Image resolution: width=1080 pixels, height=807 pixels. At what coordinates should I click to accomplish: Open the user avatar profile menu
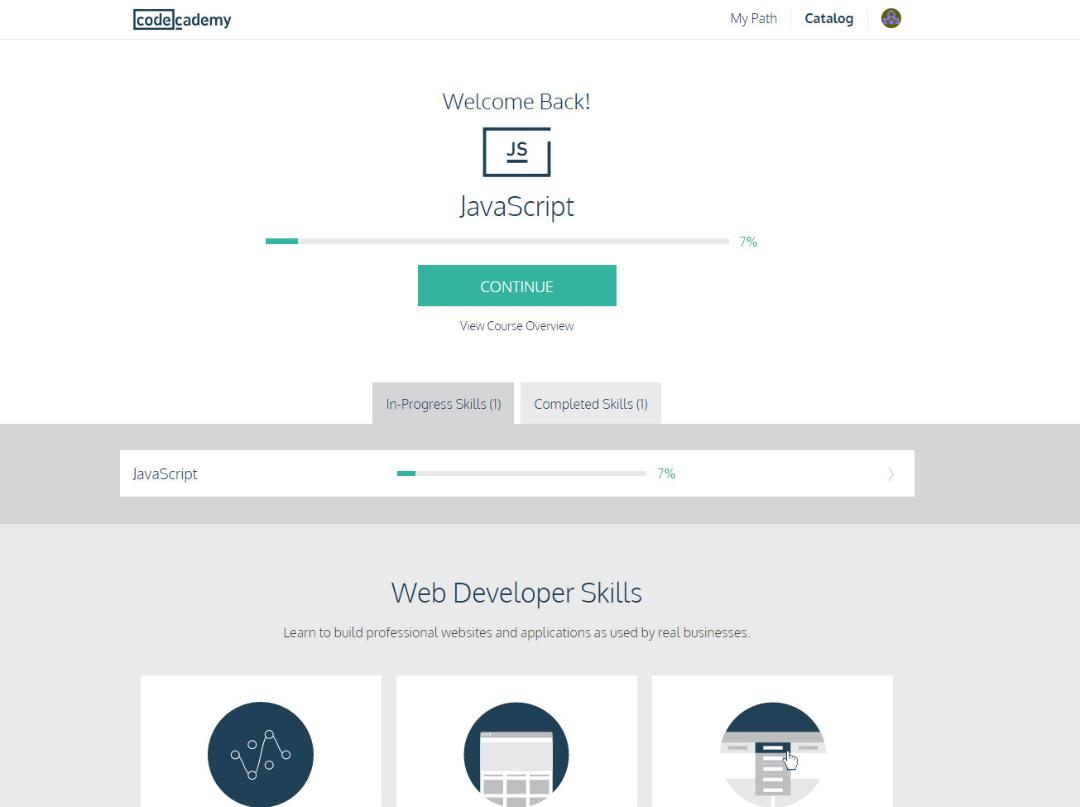click(891, 19)
